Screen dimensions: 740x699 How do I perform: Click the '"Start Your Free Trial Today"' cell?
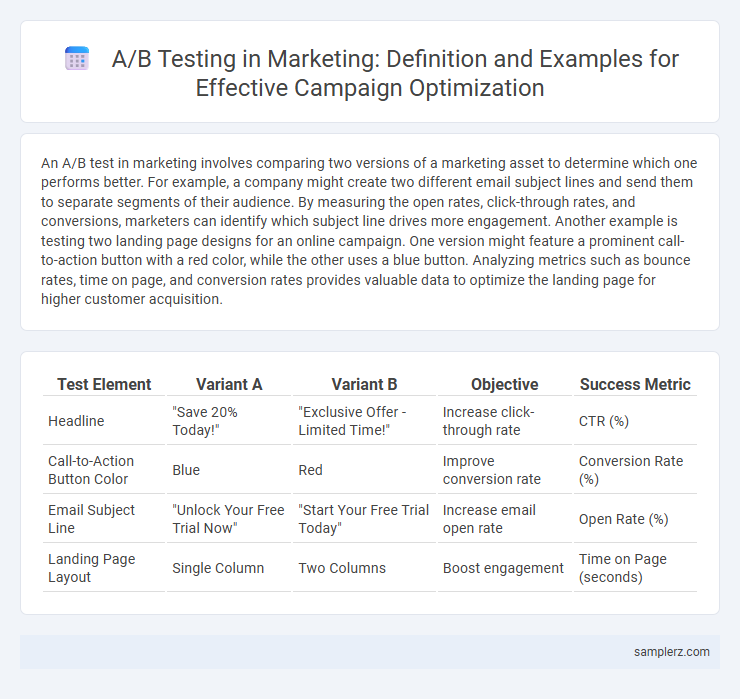click(364, 519)
